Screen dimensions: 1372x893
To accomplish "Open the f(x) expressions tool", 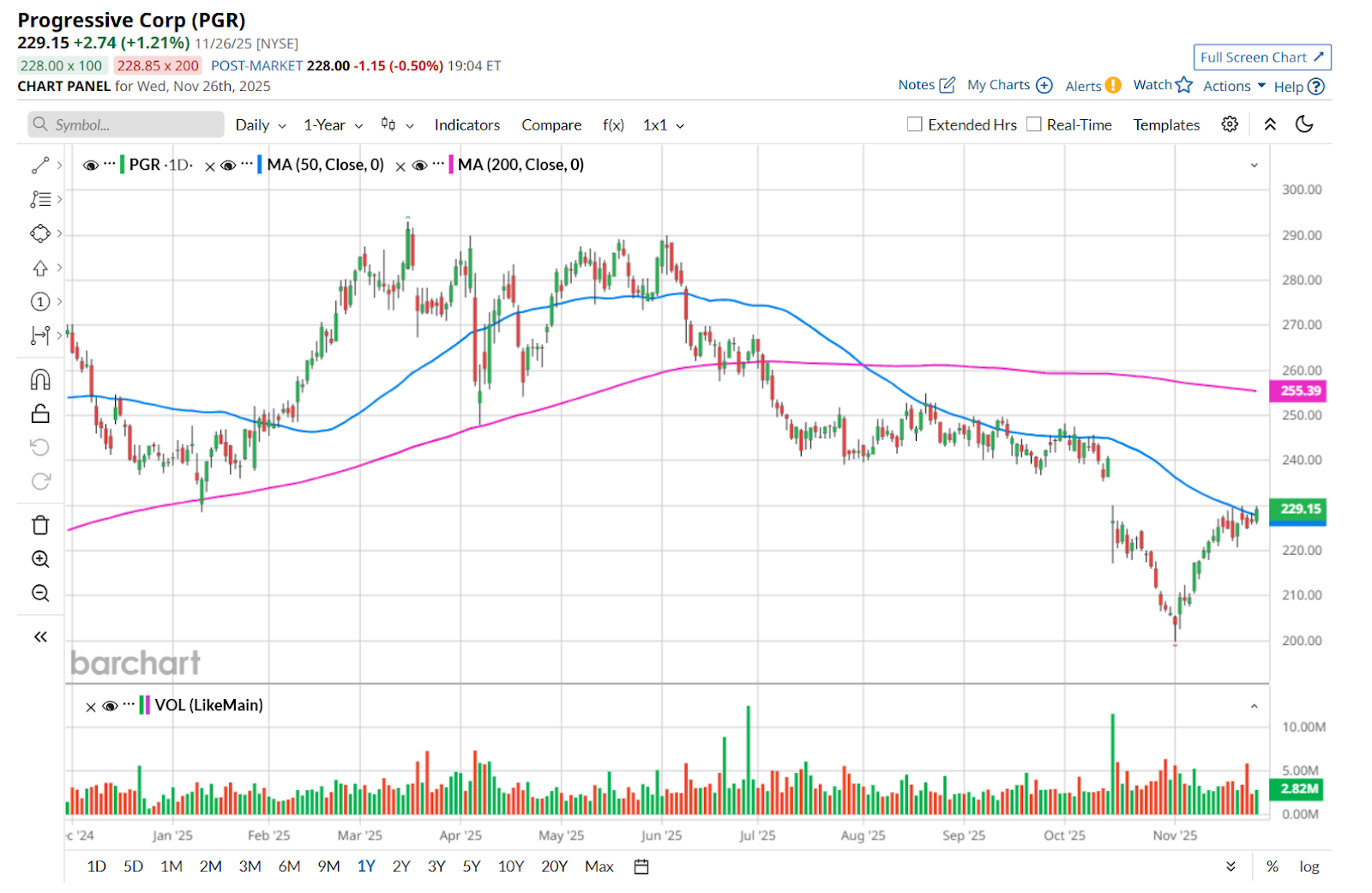I will (613, 125).
